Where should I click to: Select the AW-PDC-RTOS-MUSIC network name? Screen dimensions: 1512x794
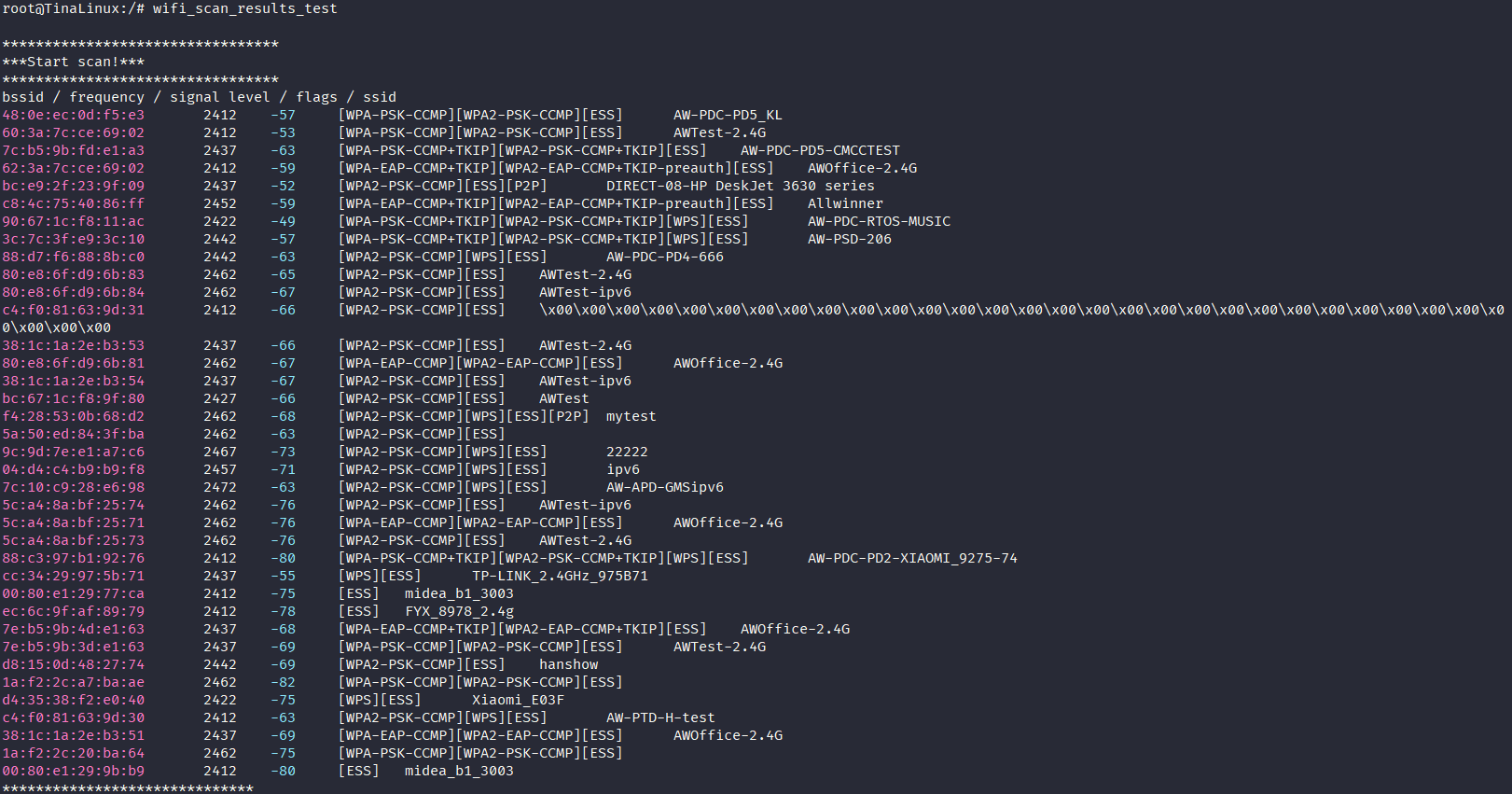(879, 221)
